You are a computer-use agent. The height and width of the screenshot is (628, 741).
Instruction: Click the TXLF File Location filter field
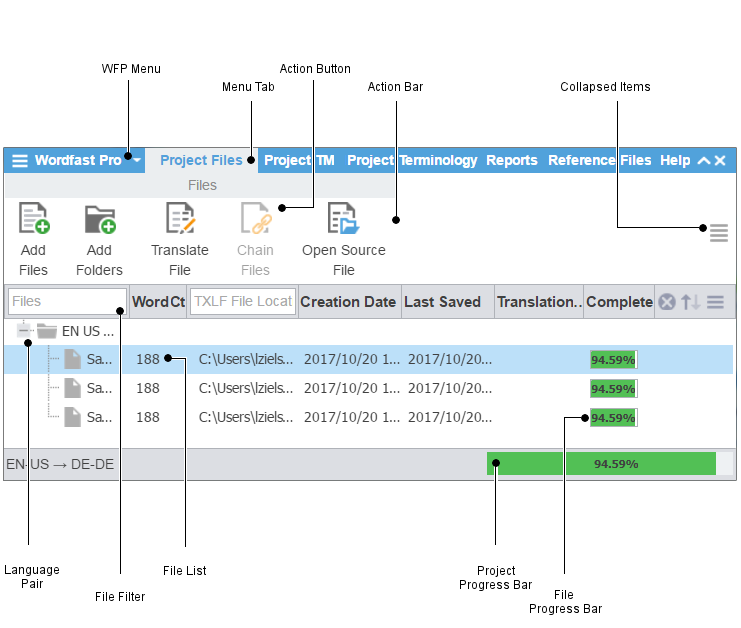[243, 301]
